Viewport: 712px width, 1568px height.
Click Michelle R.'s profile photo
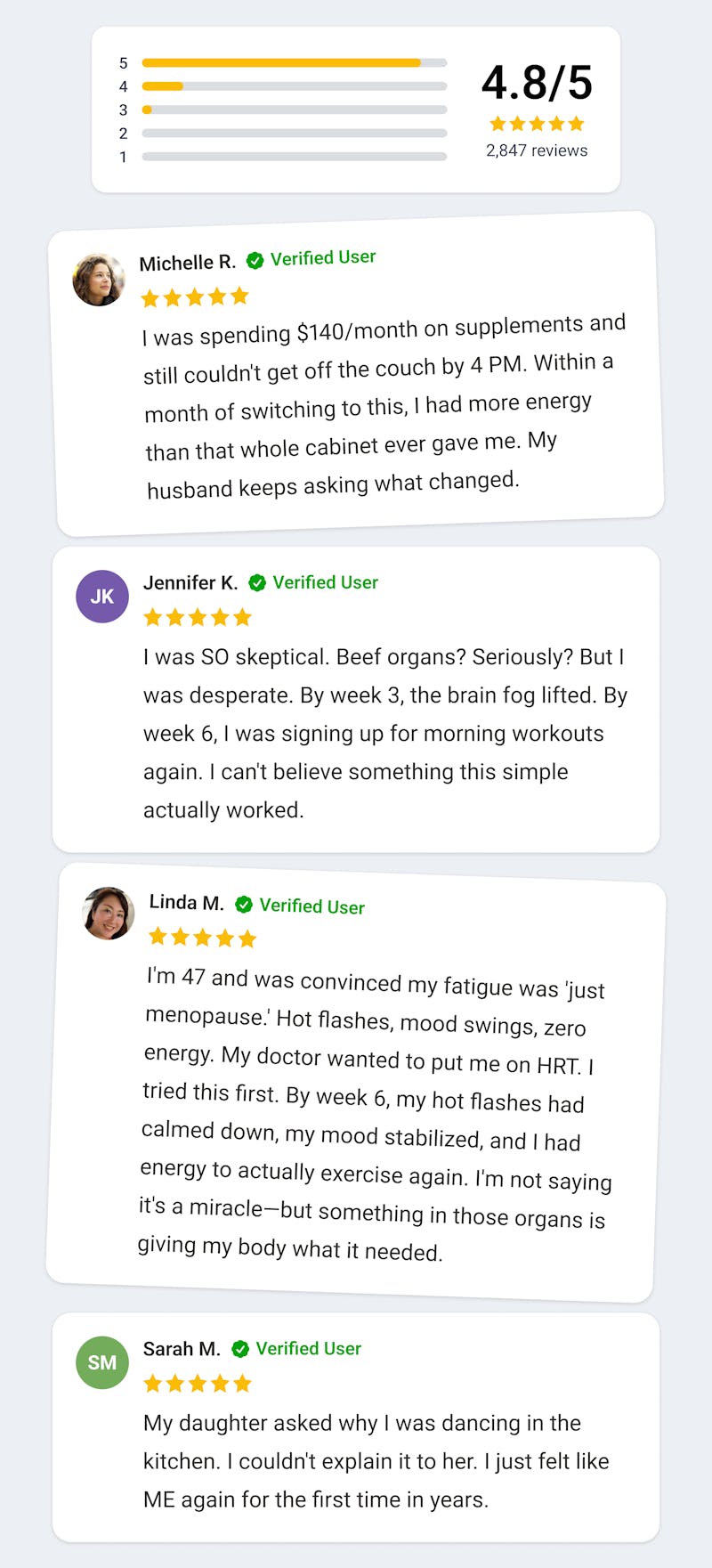(x=99, y=280)
